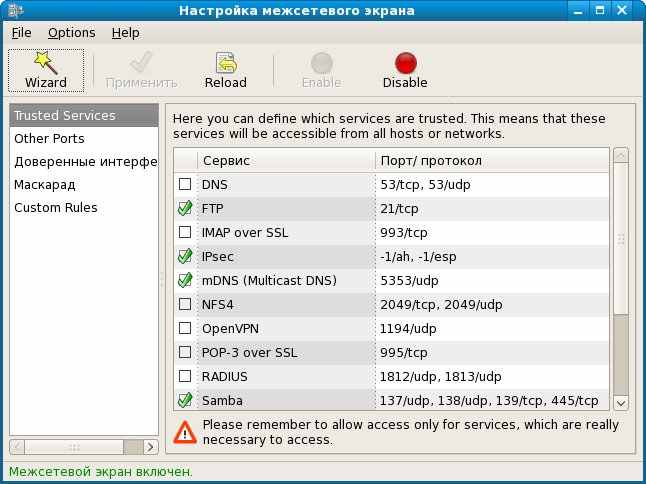Open Доверенные интерфейсы section
This screenshot has height=484, width=646.
tap(84, 161)
